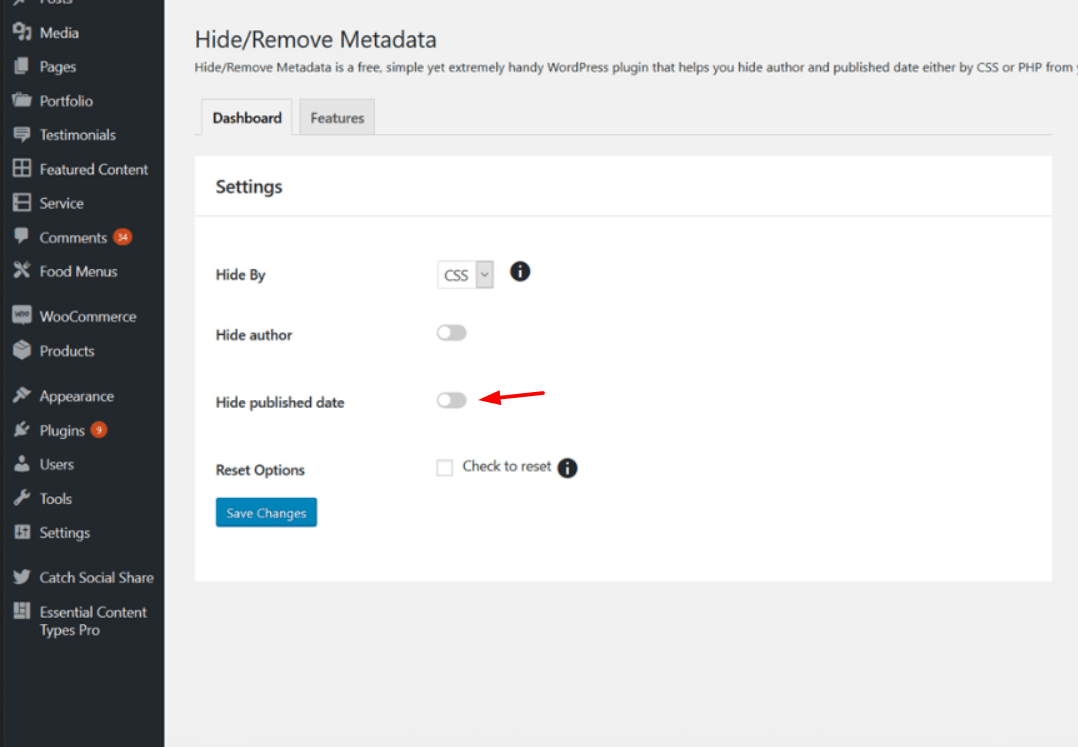Click the Settings sliders icon
This screenshot has width=1078, height=747.
[x=22, y=532]
